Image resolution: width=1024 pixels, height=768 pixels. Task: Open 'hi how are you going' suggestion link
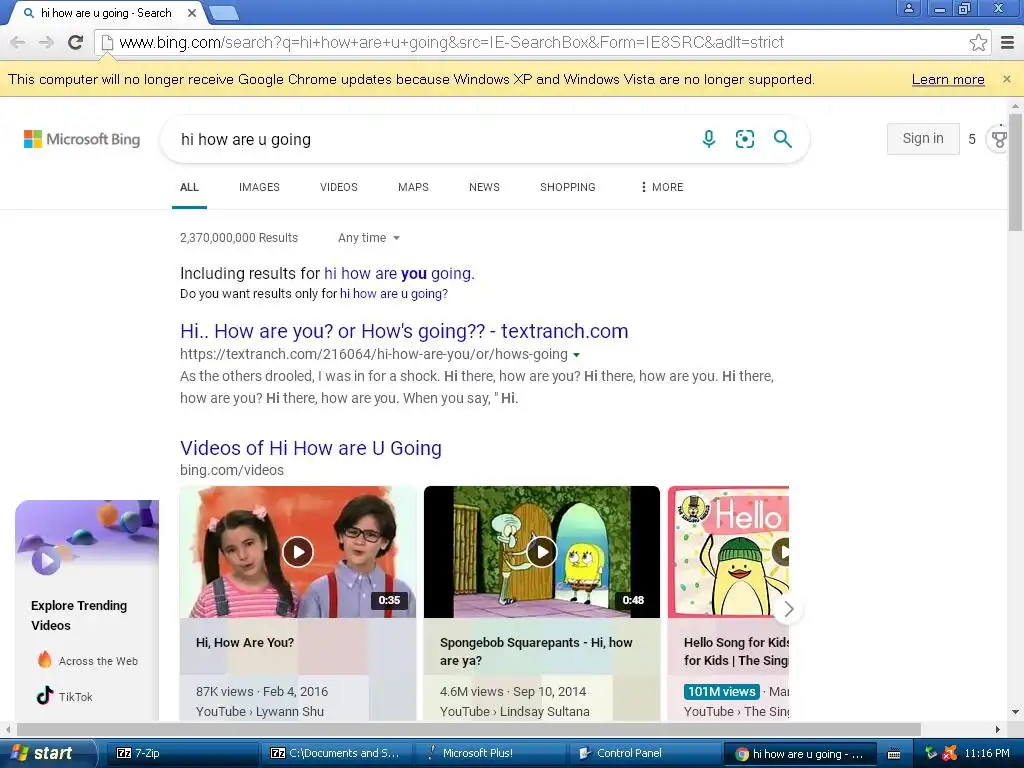click(399, 273)
